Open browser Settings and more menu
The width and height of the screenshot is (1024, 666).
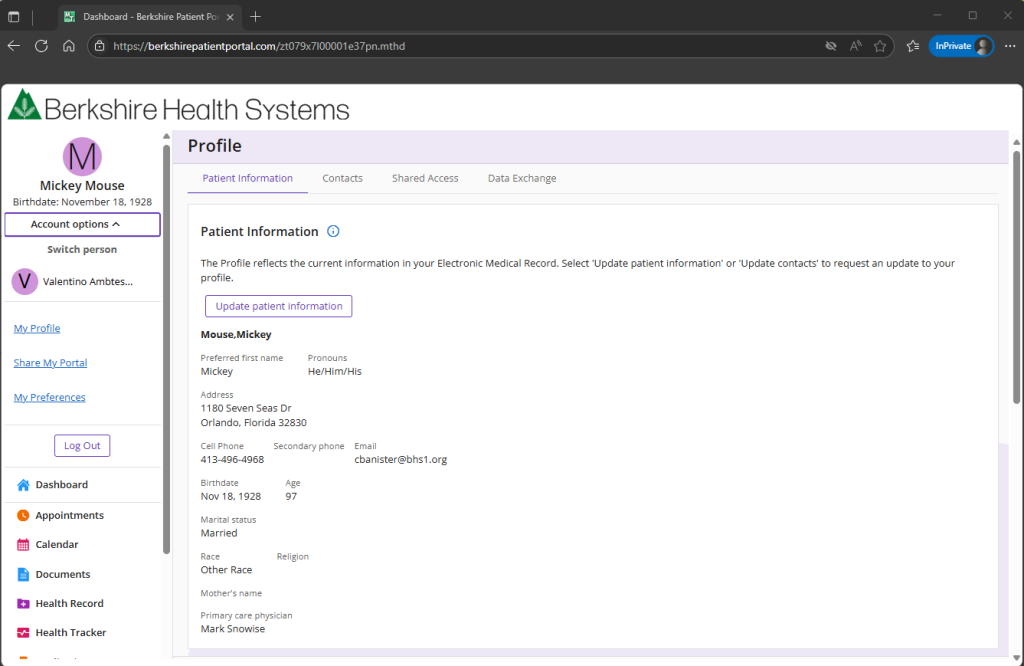tap(1009, 46)
